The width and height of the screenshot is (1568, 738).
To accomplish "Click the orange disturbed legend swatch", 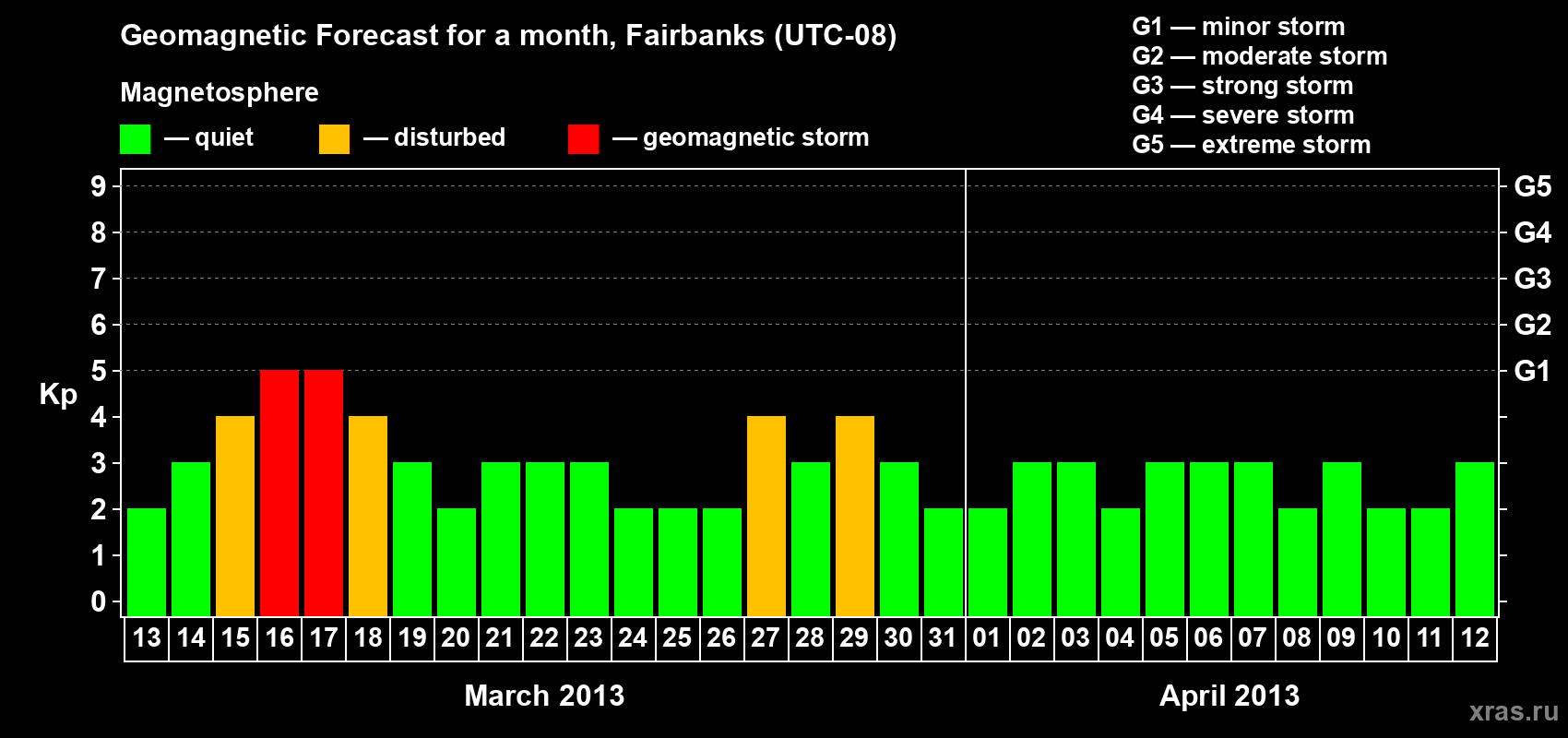I will [x=334, y=139].
